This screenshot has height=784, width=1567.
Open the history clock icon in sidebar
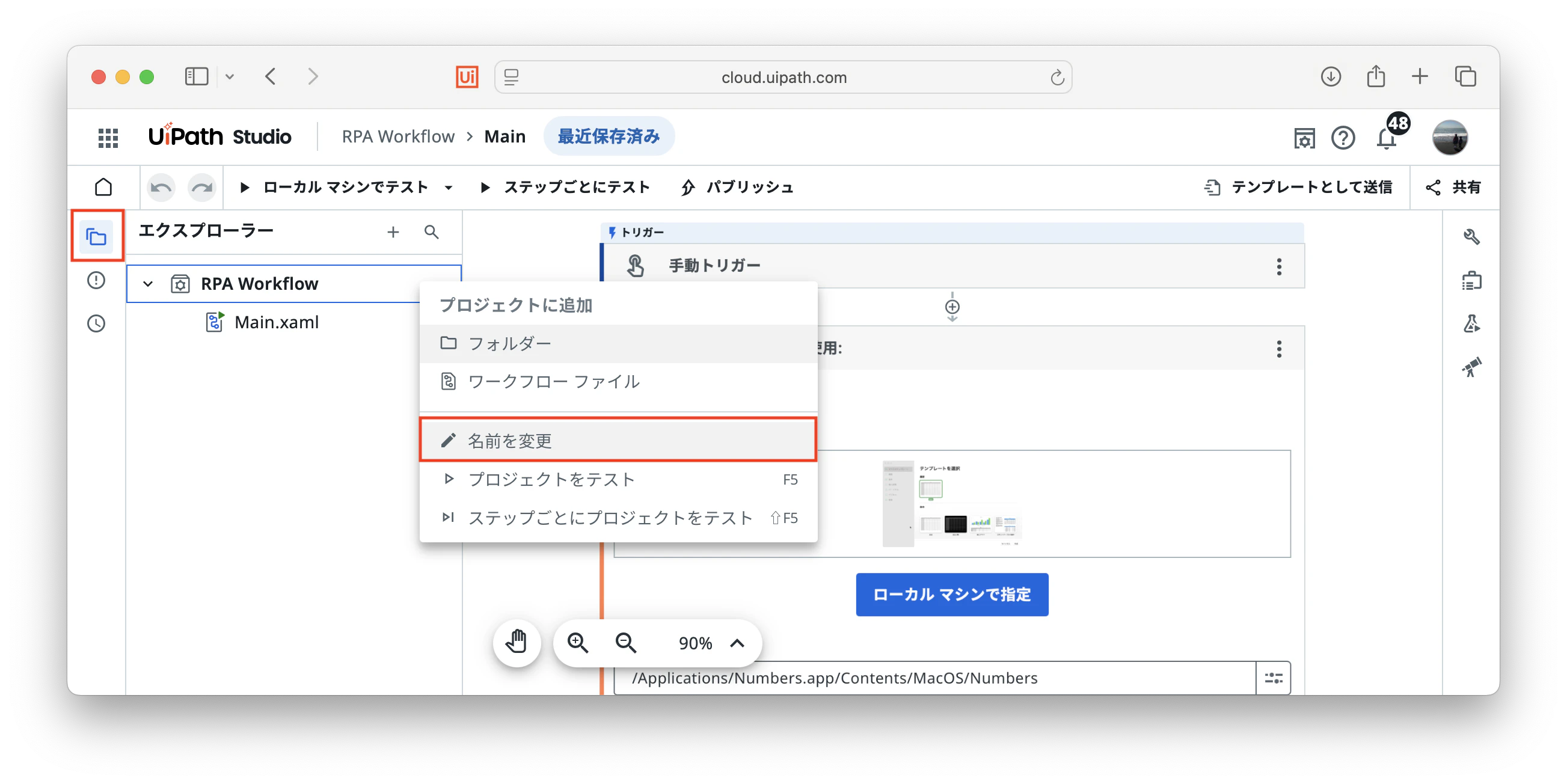click(x=96, y=323)
